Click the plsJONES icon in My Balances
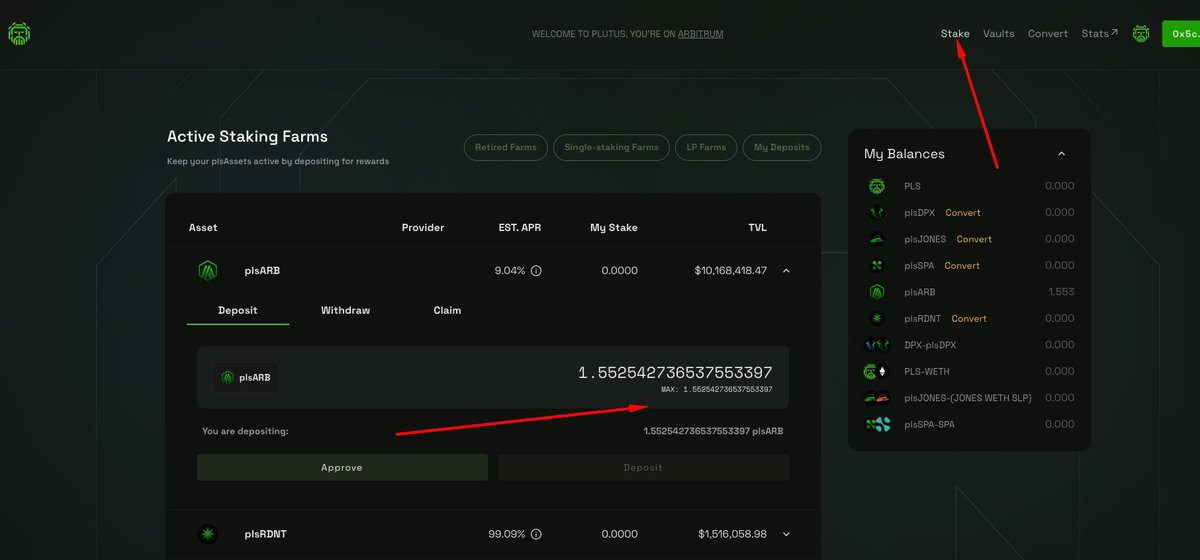 pos(876,239)
